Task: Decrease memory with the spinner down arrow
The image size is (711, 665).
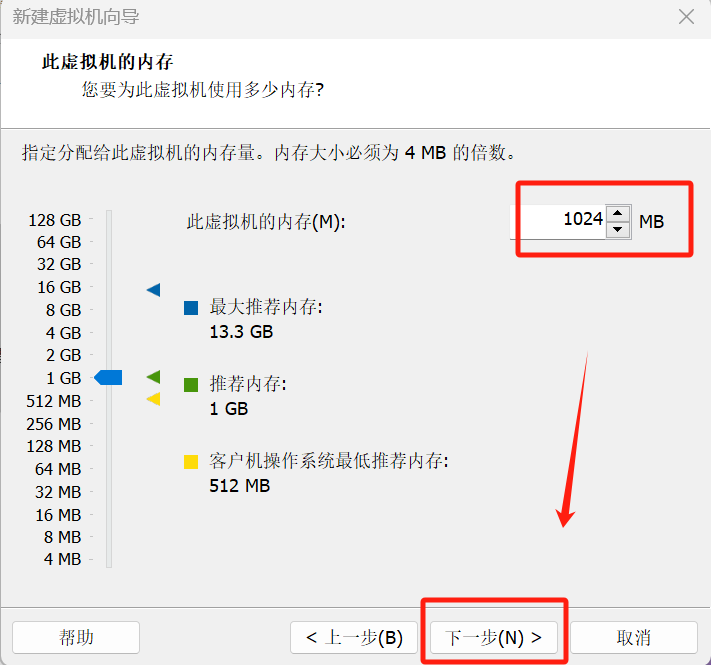Action: [618, 229]
